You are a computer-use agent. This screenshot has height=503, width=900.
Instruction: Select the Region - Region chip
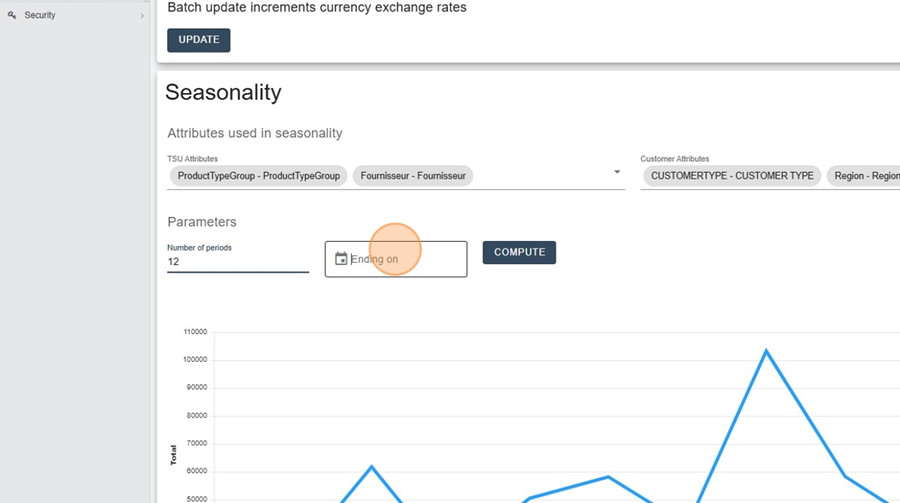pyautogui.click(x=864, y=176)
